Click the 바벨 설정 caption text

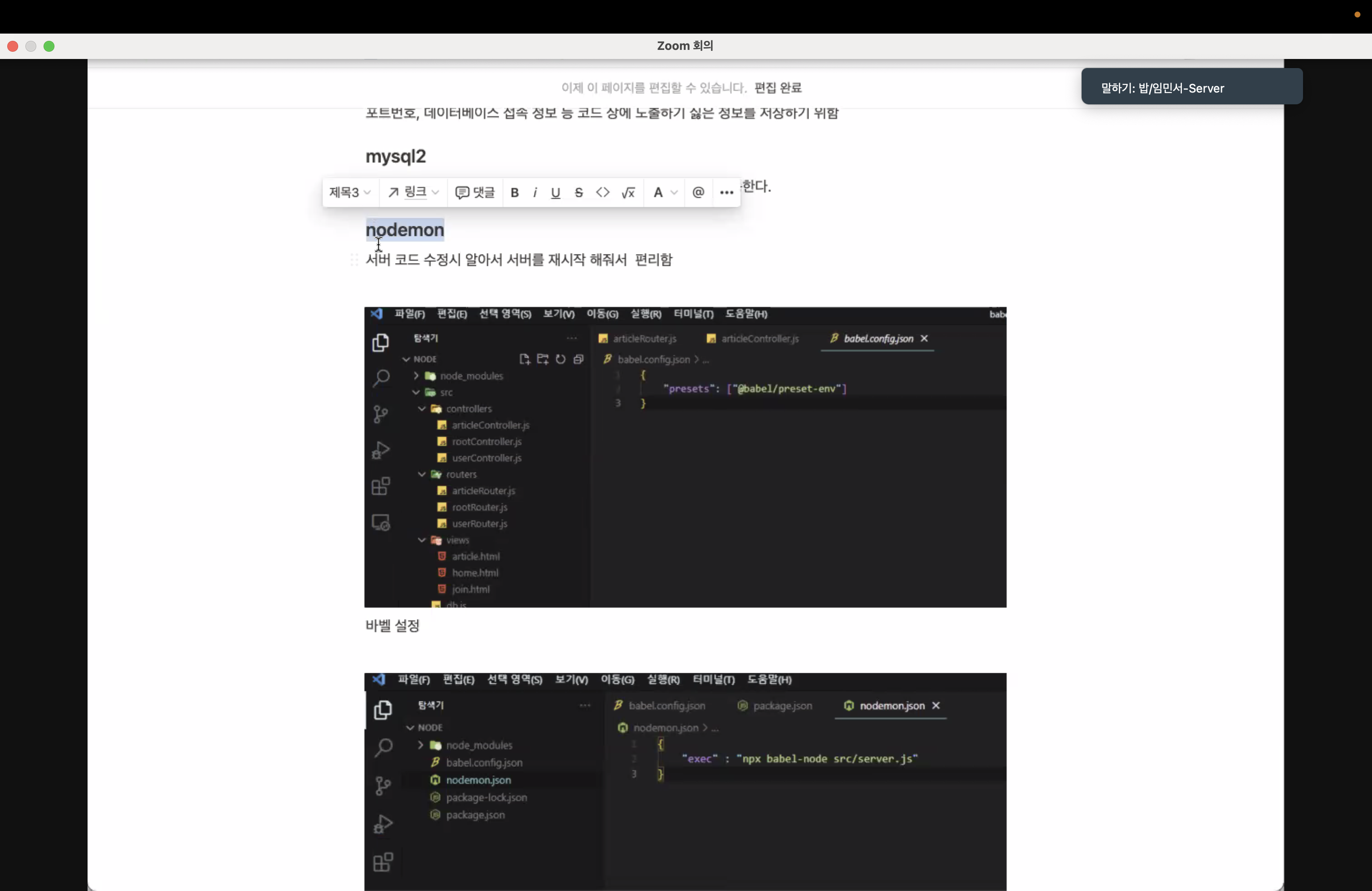click(x=392, y=626)
